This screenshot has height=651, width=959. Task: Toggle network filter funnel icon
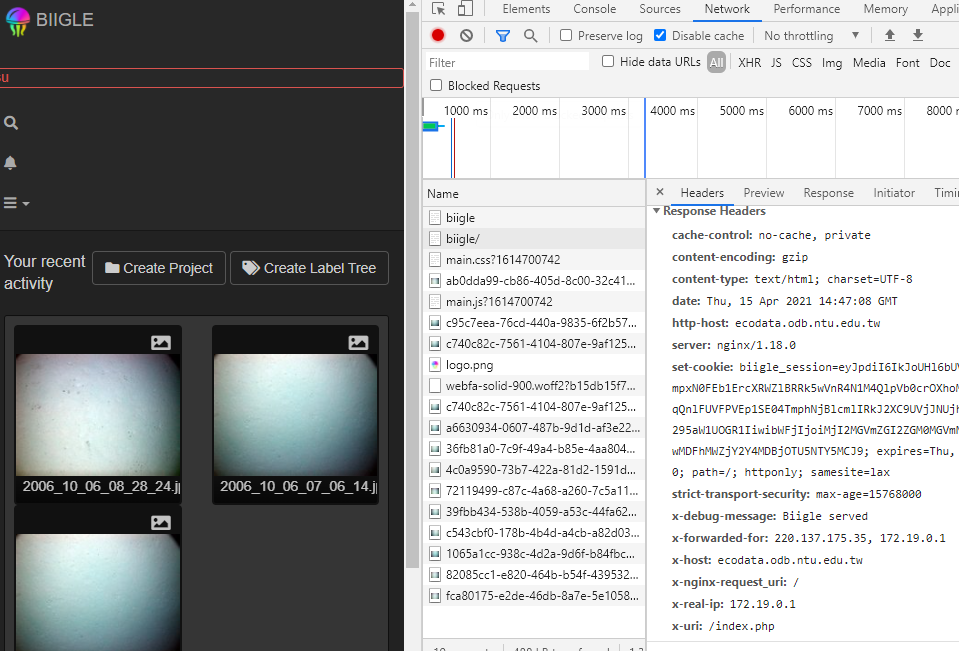pyautogui.click(x=503, y=35)
